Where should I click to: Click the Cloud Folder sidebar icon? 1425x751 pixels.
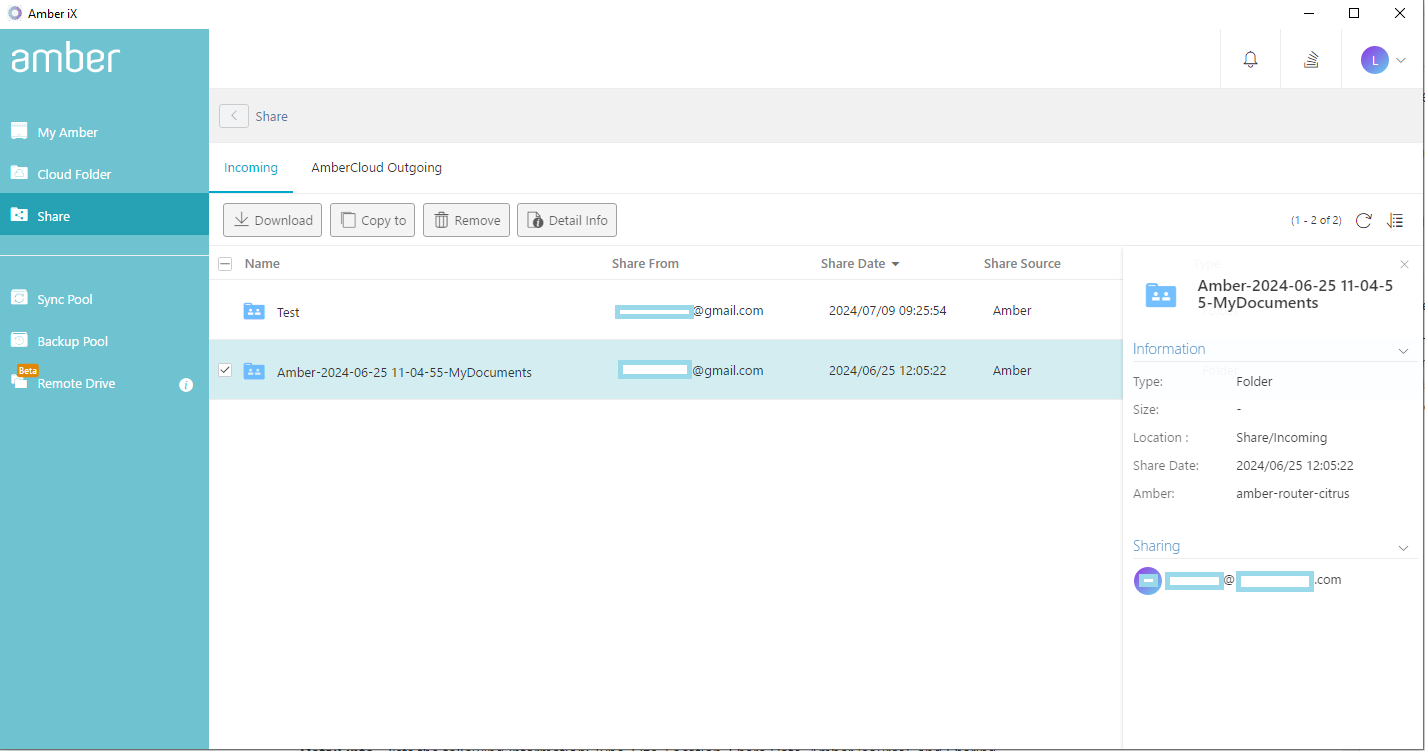click(19, 173)
